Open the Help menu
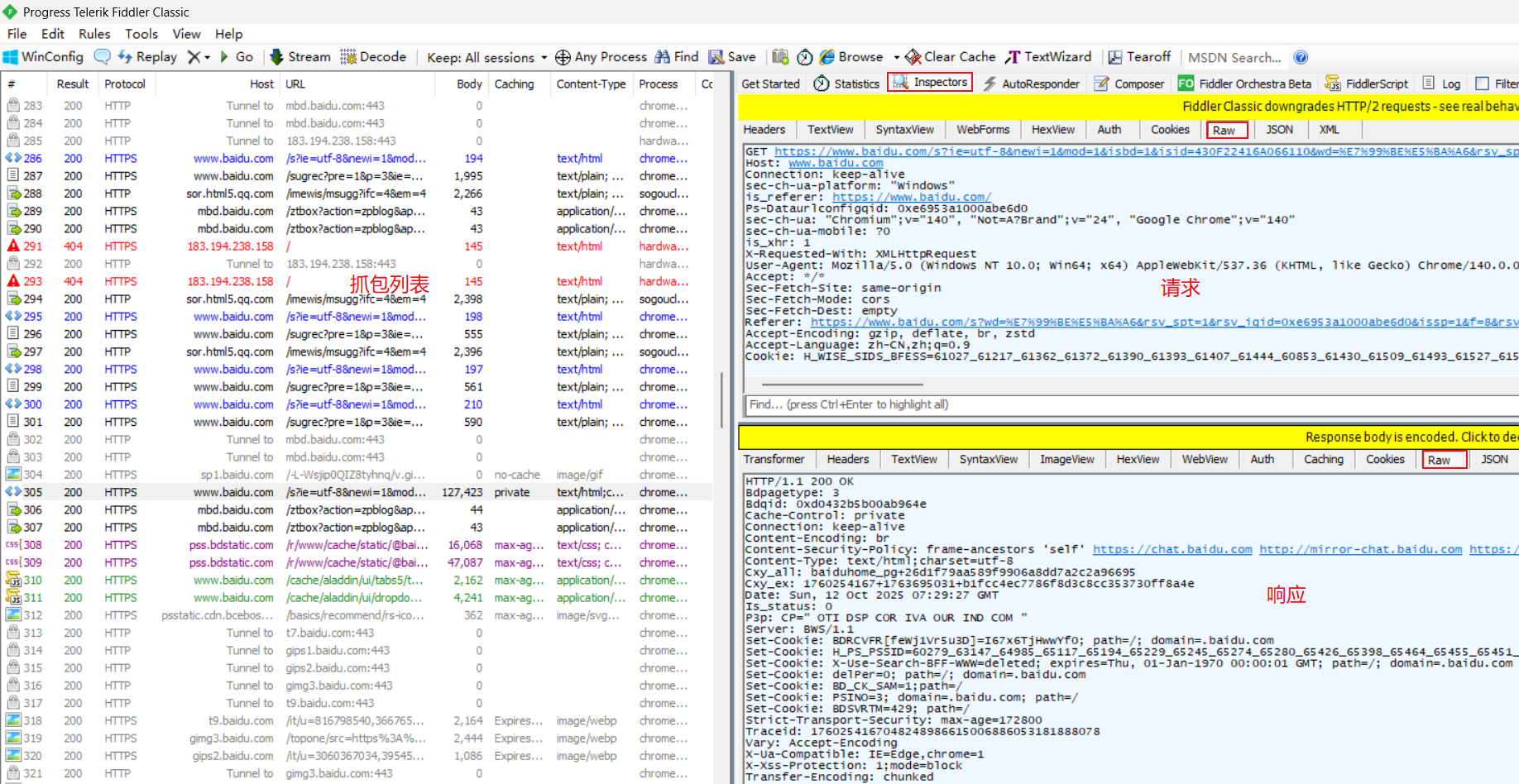1519x784 pixels. pos(228,34)
